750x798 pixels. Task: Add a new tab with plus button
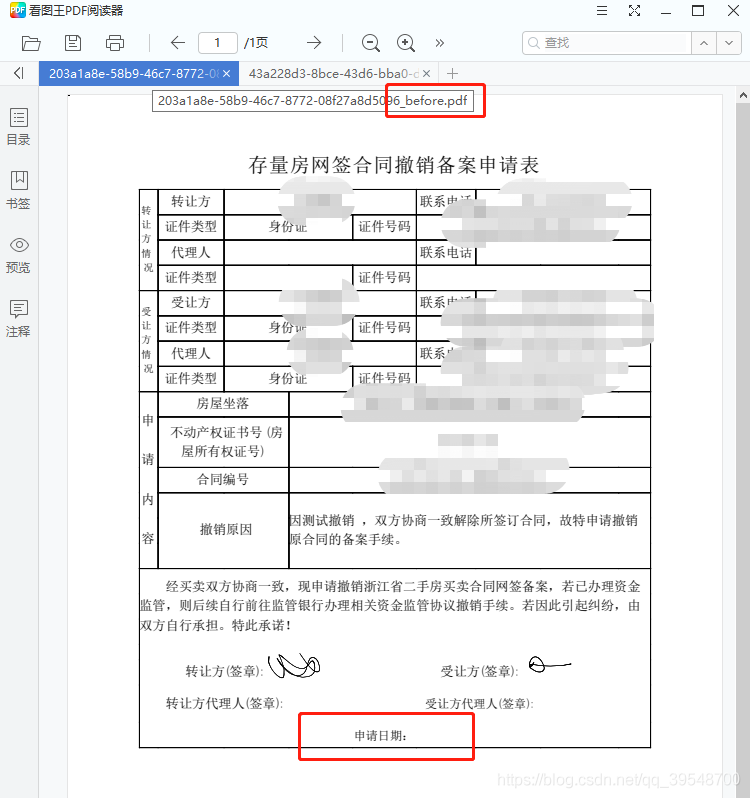point(452,74)
